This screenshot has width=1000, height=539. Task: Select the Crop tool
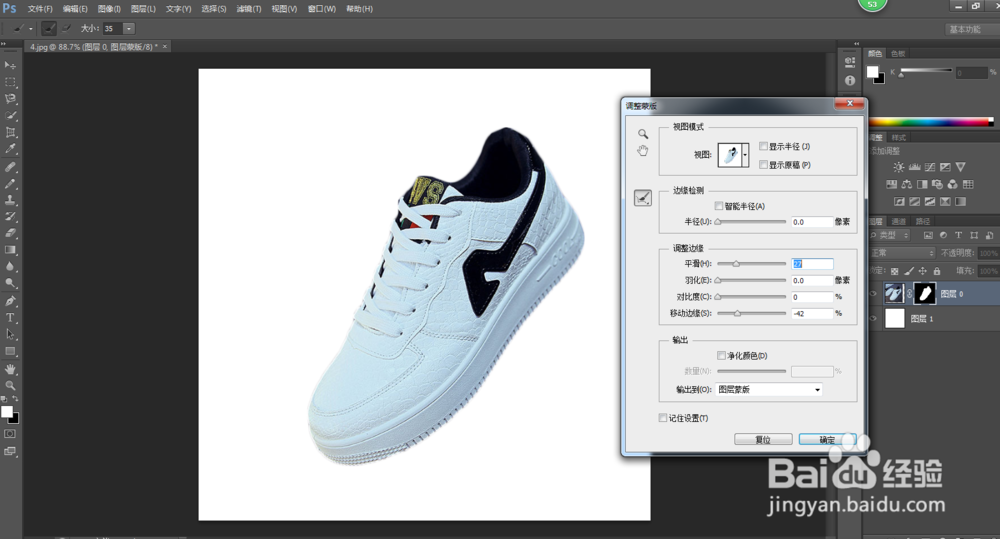point(10,132)
